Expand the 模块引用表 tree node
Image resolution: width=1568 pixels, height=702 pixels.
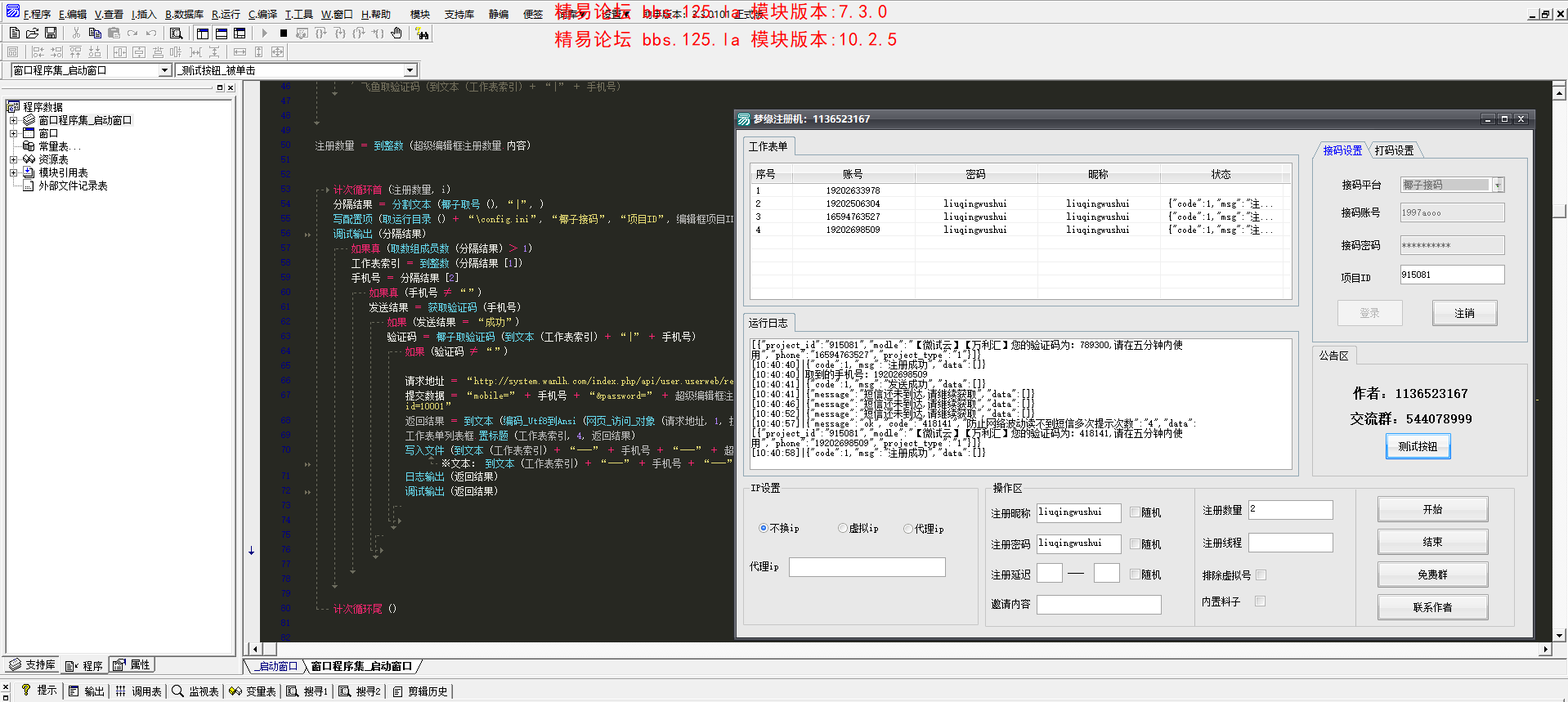pyautogui.click(x=13, y=172)
